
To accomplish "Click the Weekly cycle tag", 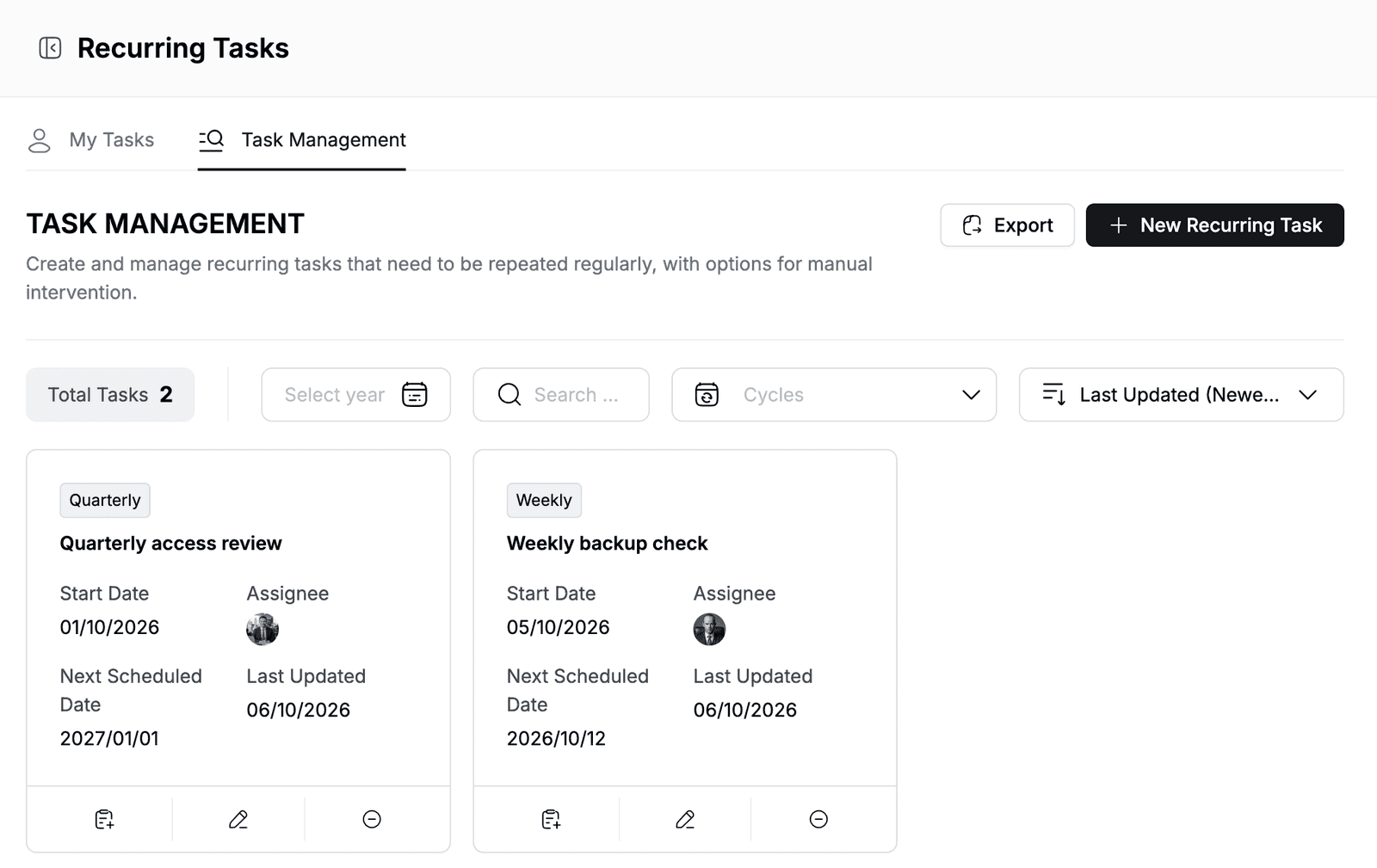I will (x=544, y=501).
